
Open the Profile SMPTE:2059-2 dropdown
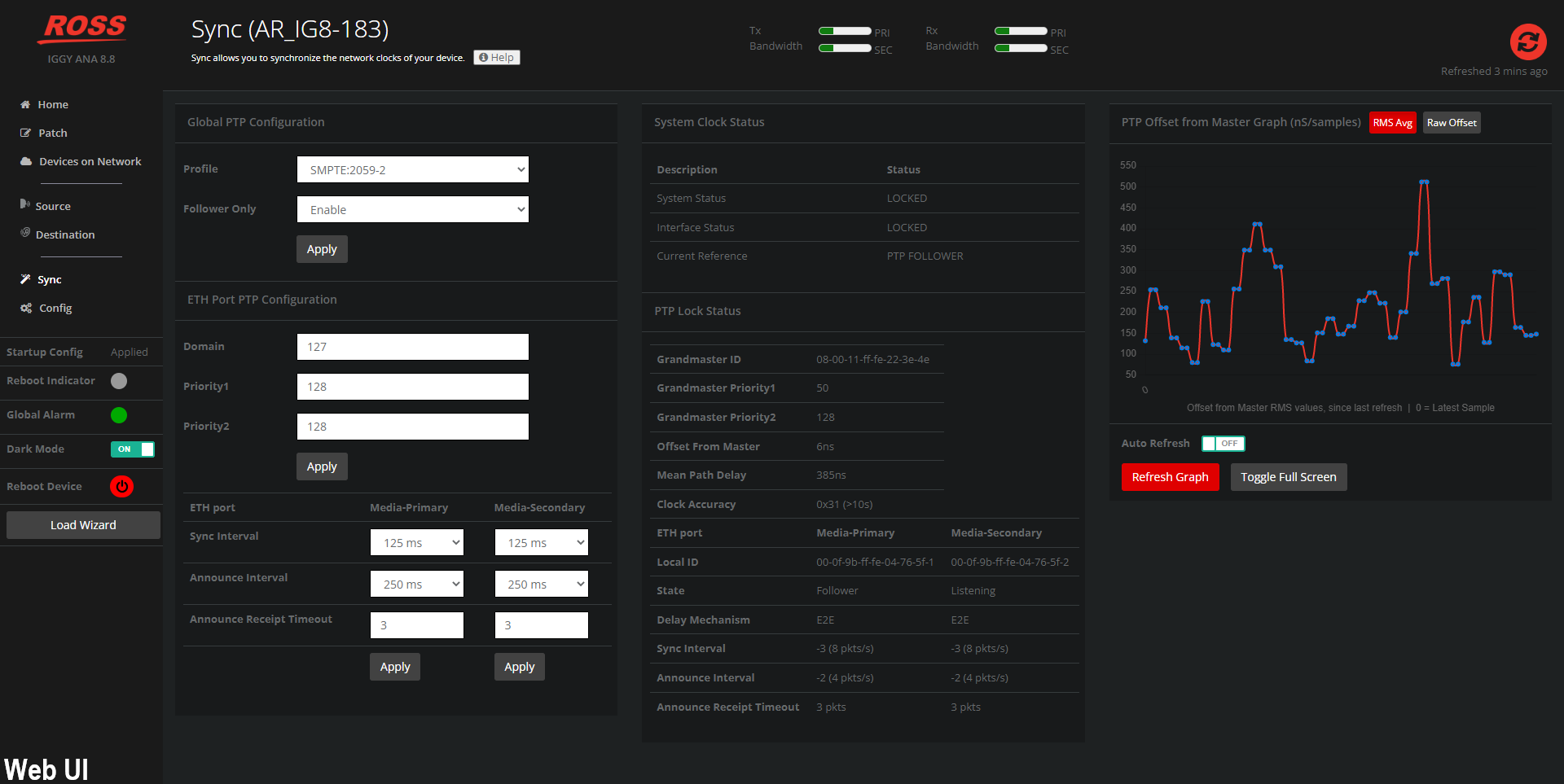pos(413,169)
